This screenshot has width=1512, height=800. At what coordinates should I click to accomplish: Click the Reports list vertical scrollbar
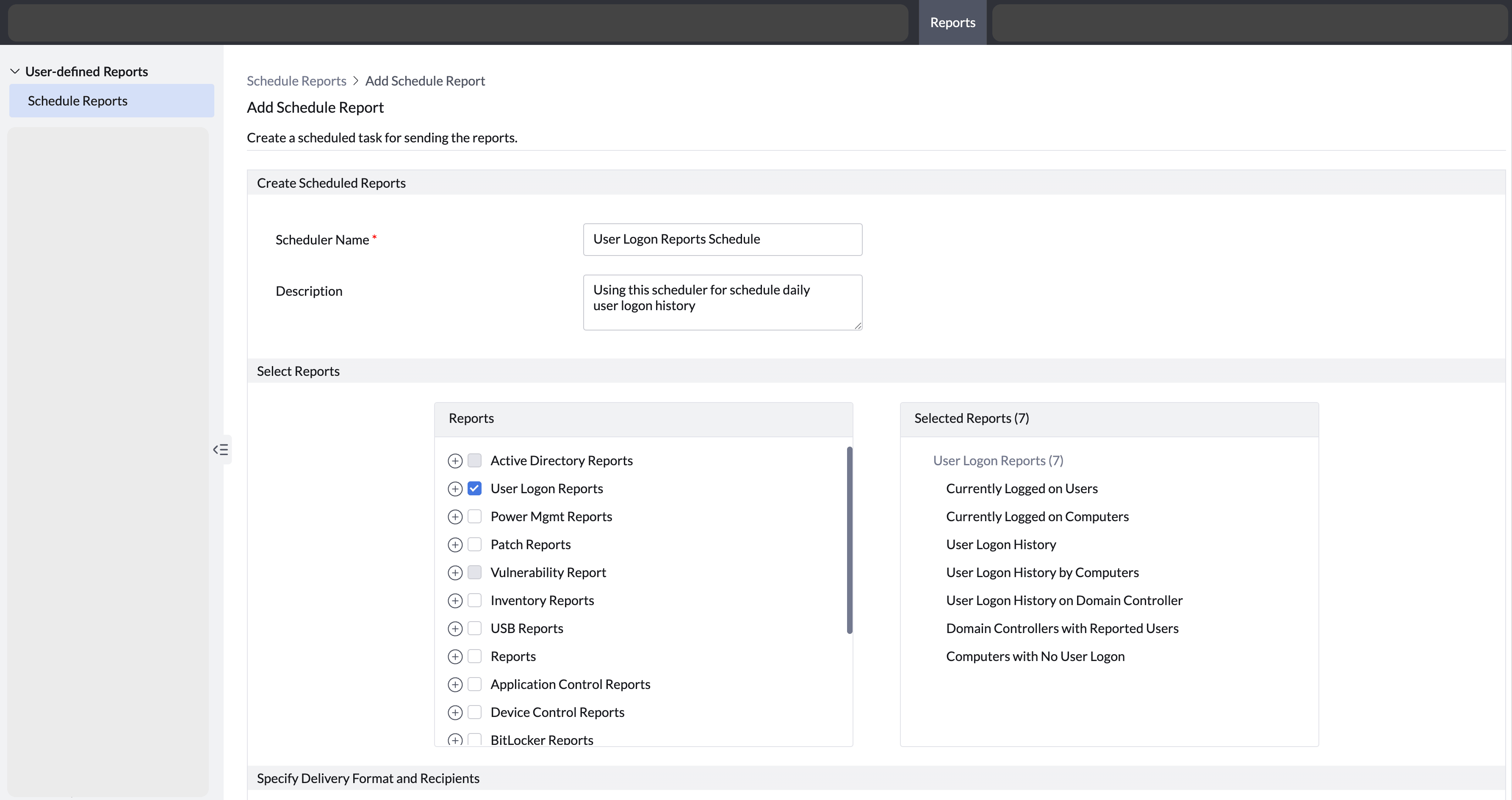(x=849, y=540)
